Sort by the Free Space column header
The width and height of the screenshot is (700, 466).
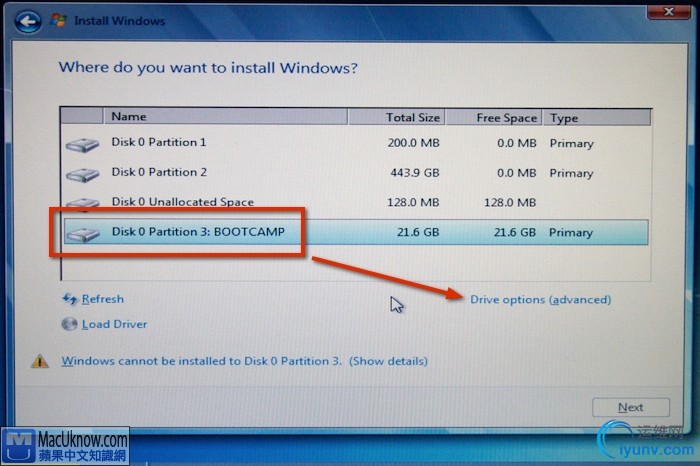494,117
